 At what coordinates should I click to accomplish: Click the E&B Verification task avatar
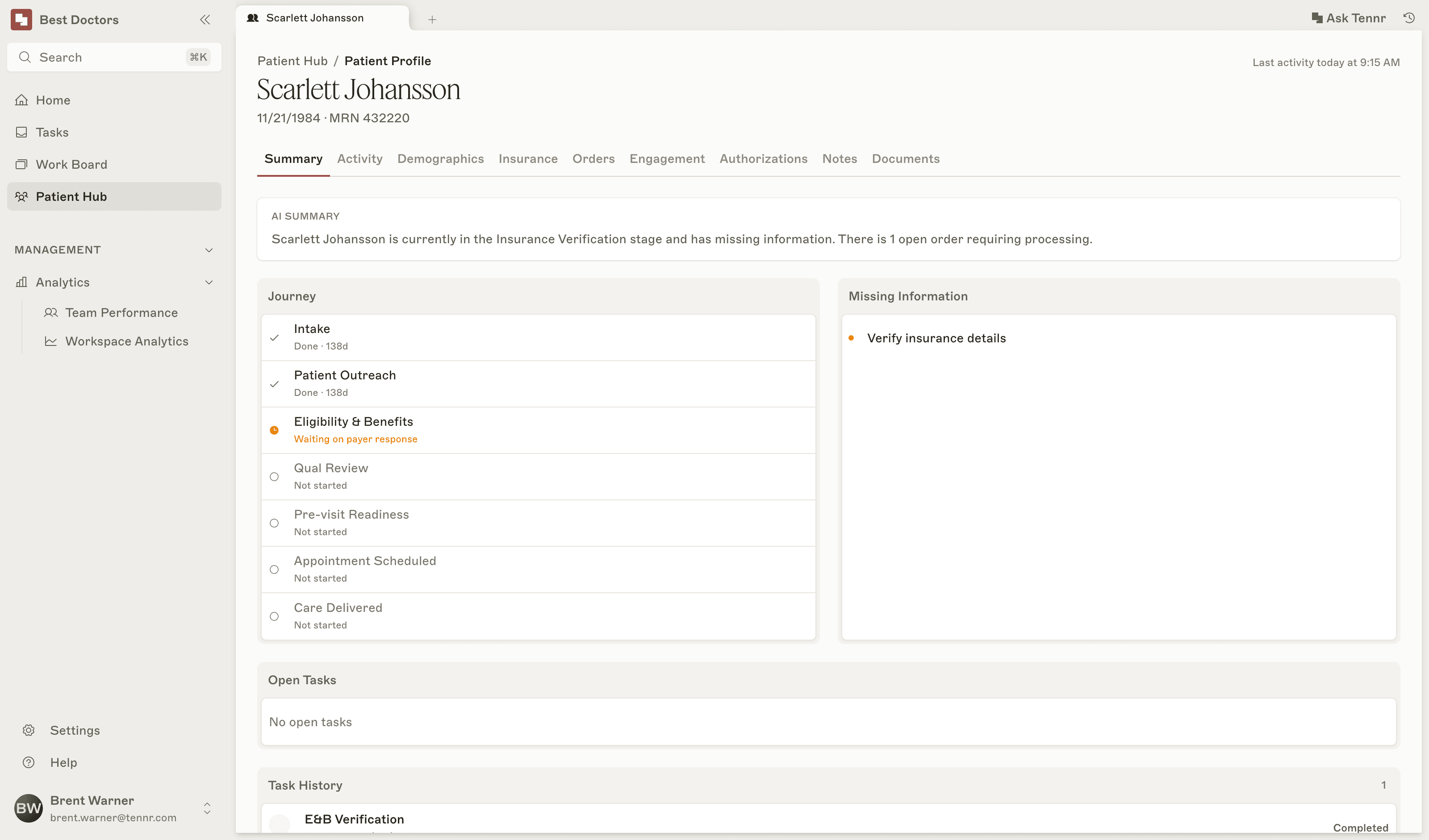coord(280,823)
